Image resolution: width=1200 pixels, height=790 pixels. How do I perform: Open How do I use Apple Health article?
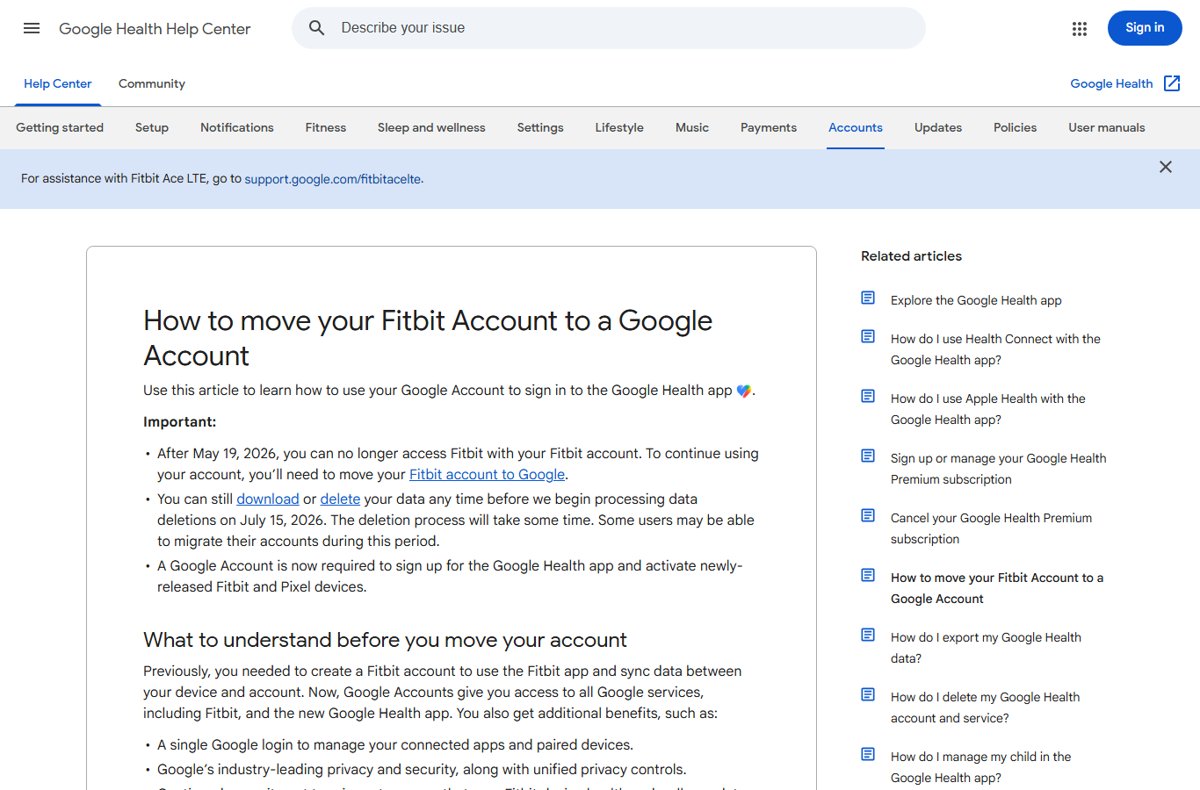(x=988, y=409)
